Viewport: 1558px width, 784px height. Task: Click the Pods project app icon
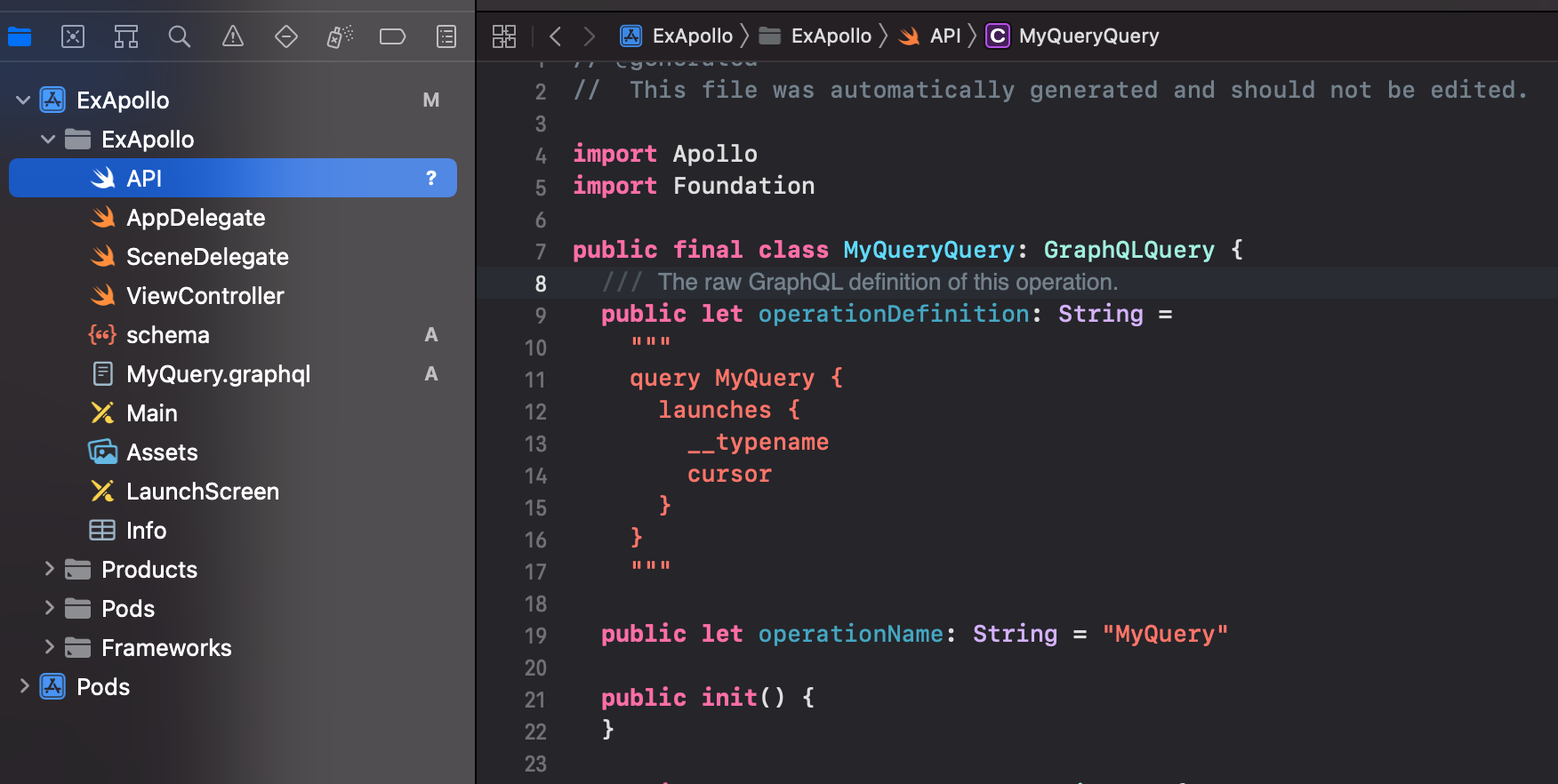pos(52,686)
